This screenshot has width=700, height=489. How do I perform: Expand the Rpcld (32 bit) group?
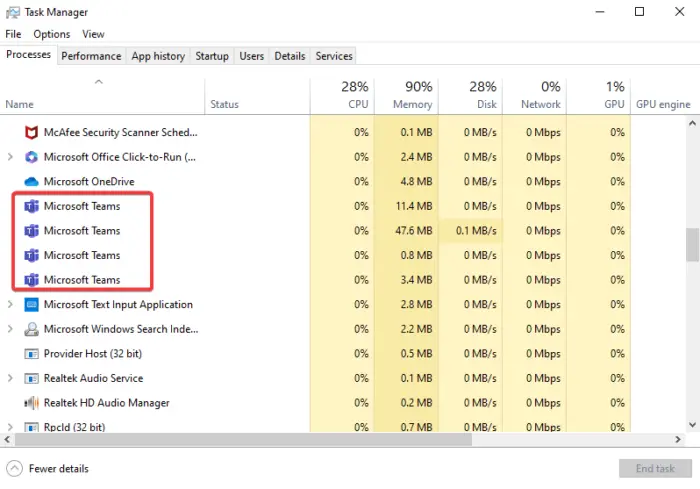click(10, 427)
